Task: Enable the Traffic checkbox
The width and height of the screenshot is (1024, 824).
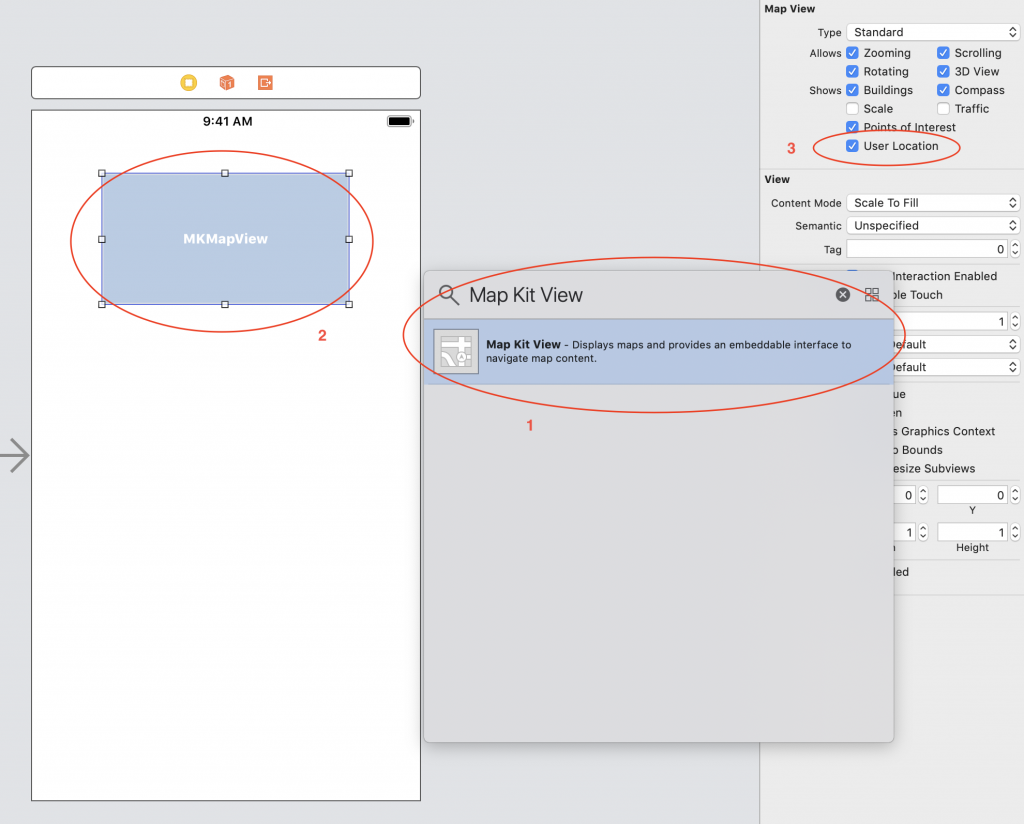Action: [x=943, y=108]
